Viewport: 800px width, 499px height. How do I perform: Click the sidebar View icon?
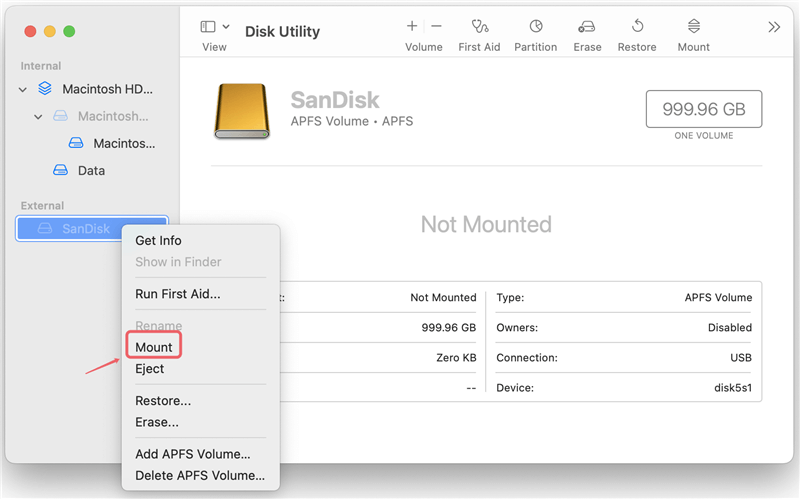click(x=208, y=27)
